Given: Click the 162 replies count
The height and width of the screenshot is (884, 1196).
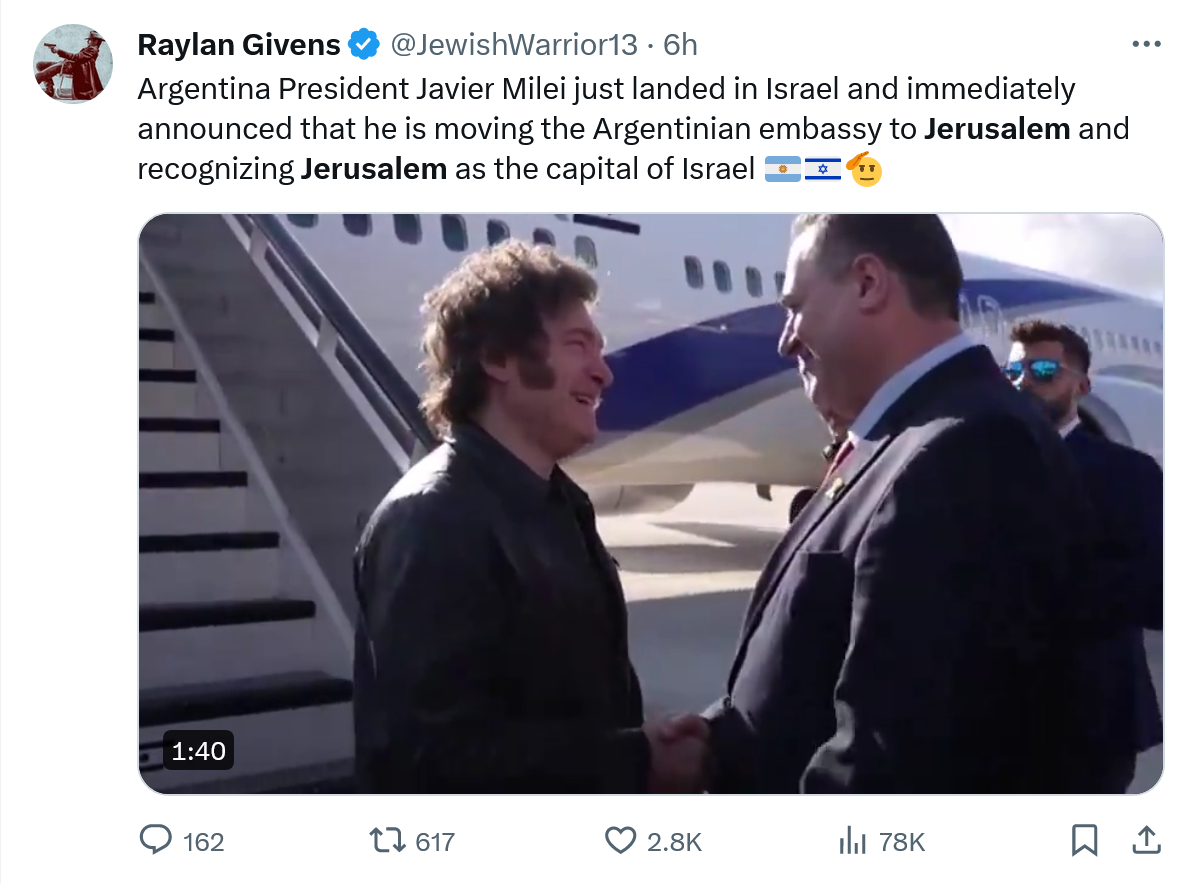Looking at the screenshot, I should coord(204,842).
